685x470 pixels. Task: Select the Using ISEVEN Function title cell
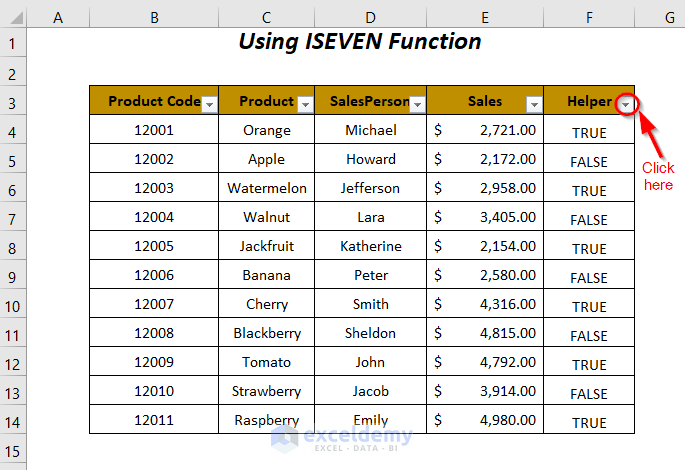coord(360,42)
